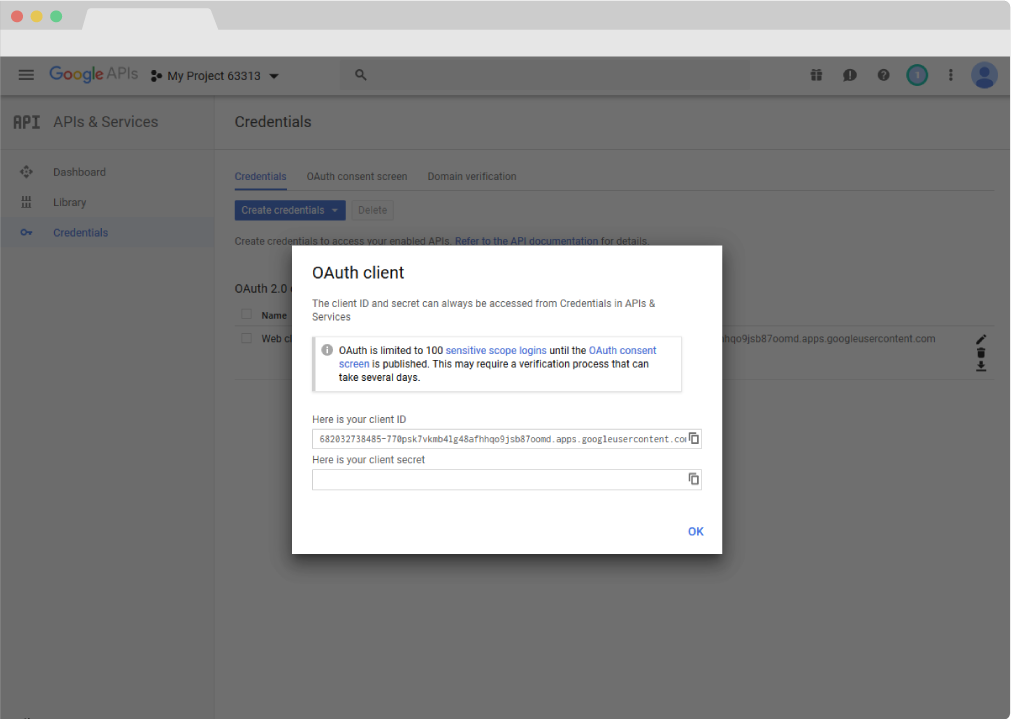Open the hamburger navigation menu
The image size is (1015, 719).
point(26,75)
